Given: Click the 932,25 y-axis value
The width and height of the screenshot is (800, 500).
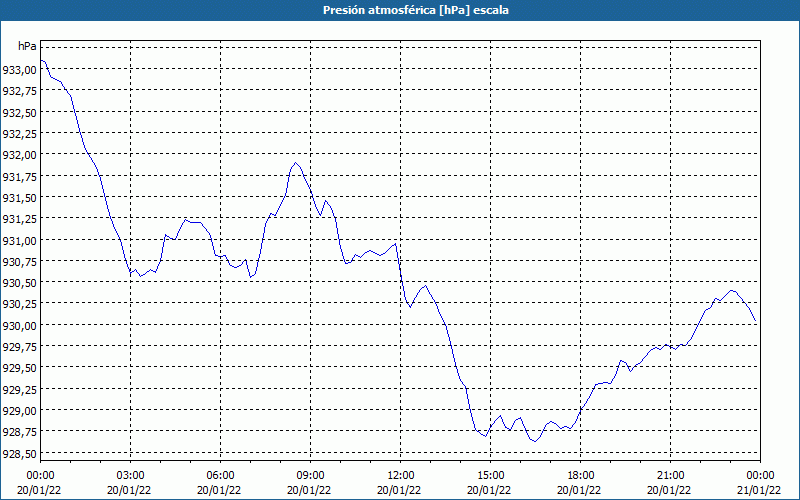Looking at the screenshot, I should (x=19, y=134).
